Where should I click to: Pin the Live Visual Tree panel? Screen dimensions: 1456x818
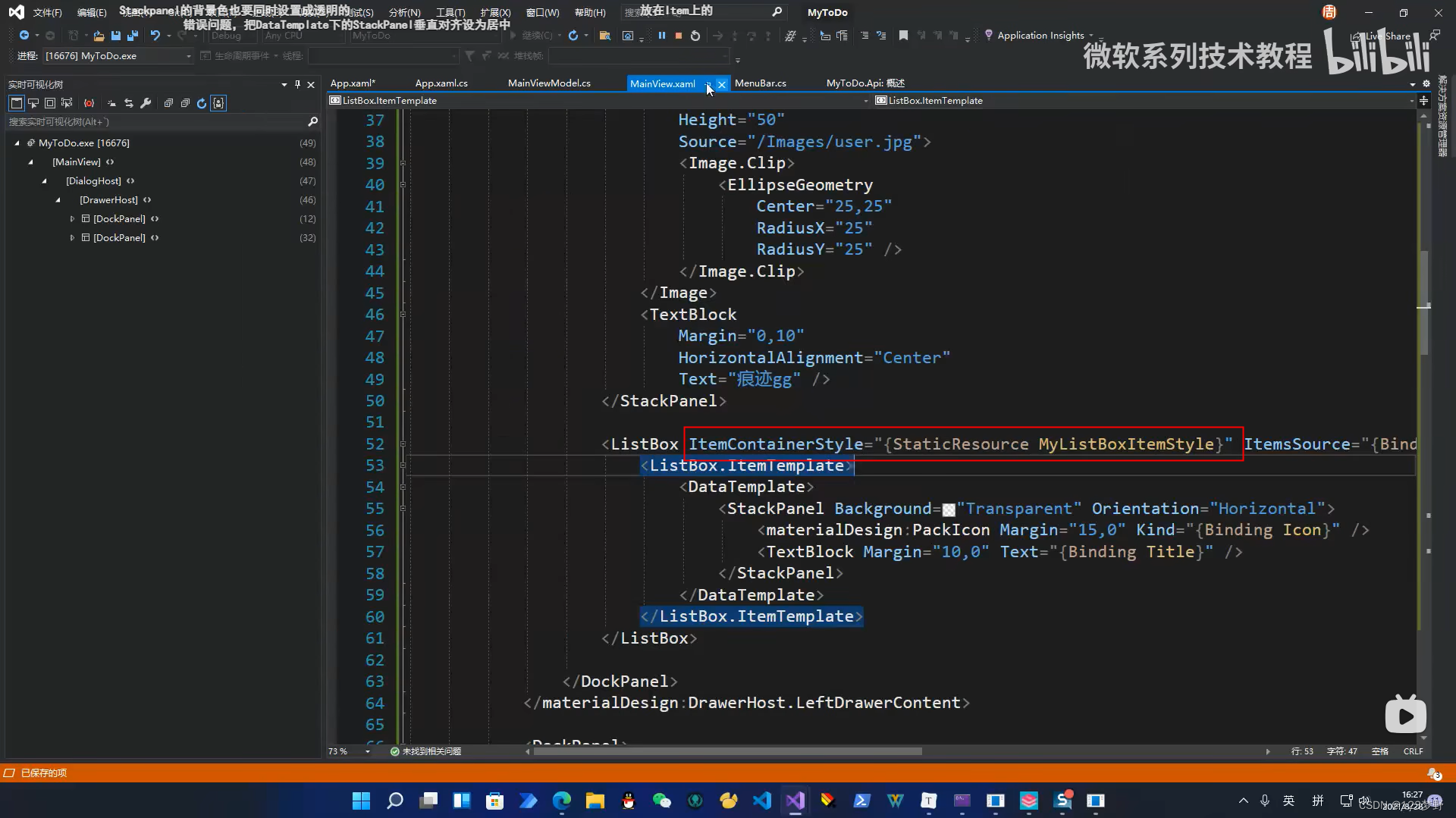(x=297, y=84)
